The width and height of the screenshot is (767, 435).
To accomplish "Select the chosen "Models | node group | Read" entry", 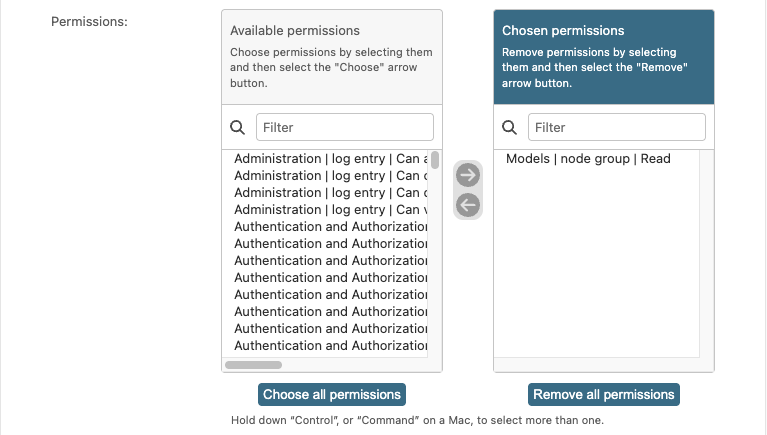I will tap(588, 159).
